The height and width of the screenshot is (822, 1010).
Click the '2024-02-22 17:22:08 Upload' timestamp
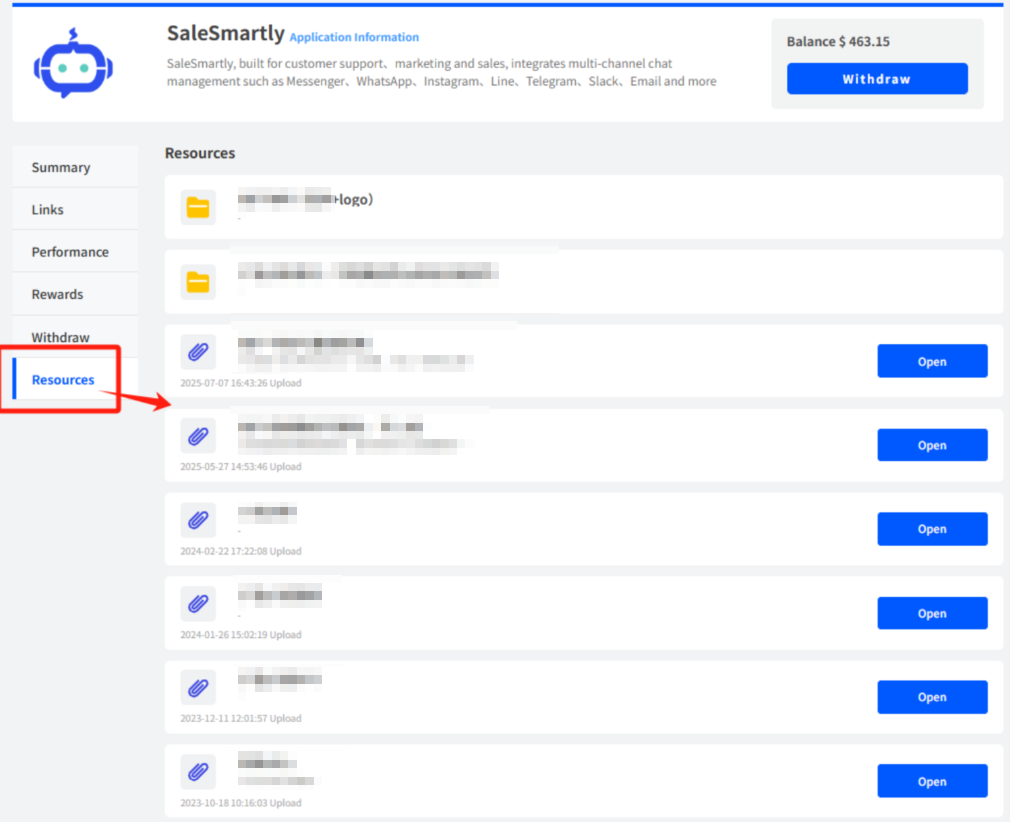[241, 551]
